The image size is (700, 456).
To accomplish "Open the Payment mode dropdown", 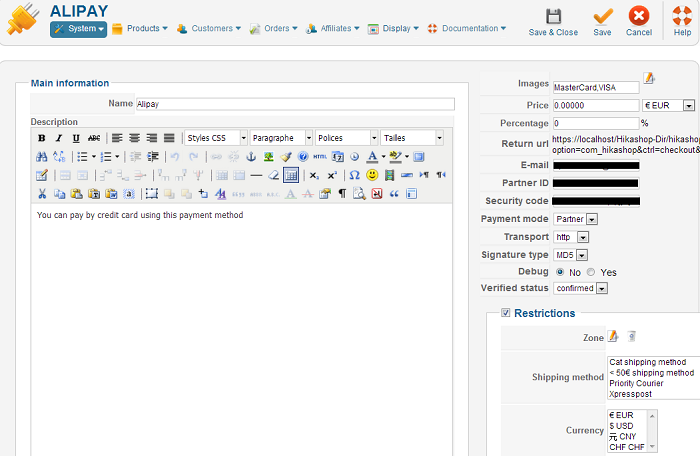I will coord(575,219).
